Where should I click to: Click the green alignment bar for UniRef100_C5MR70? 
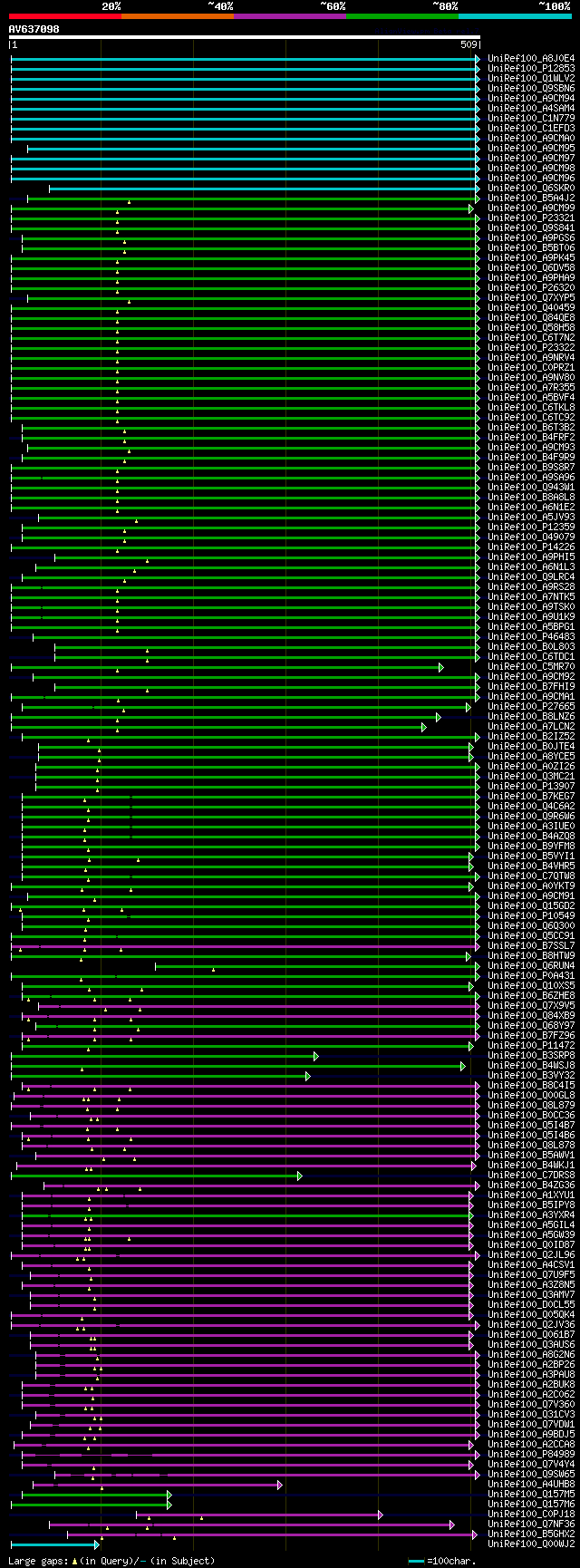(227, 668)
